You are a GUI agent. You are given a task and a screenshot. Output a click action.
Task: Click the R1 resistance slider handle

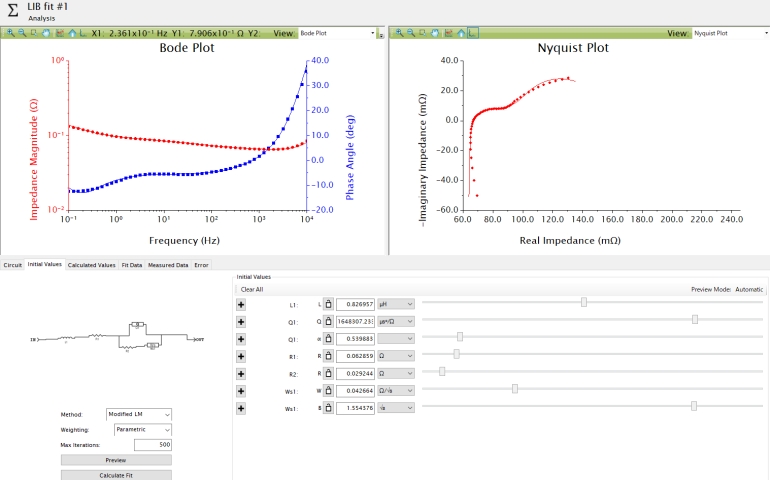point(456,354)
